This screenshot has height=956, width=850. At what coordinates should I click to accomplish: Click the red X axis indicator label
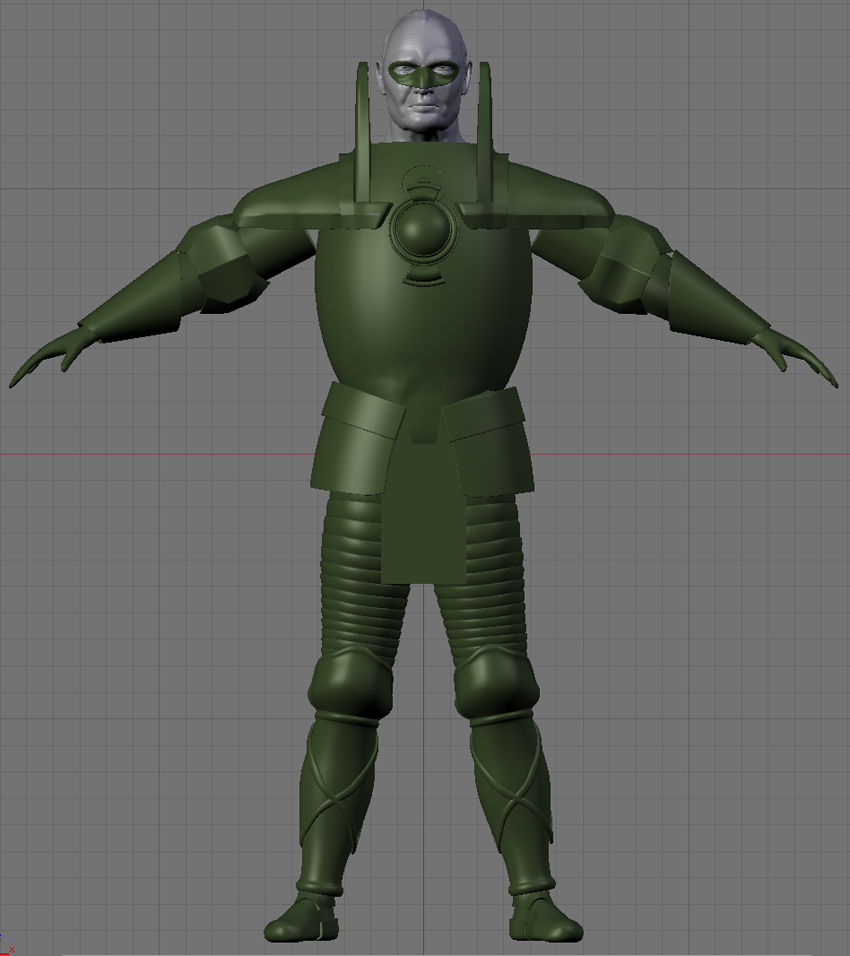coord(12,950)
